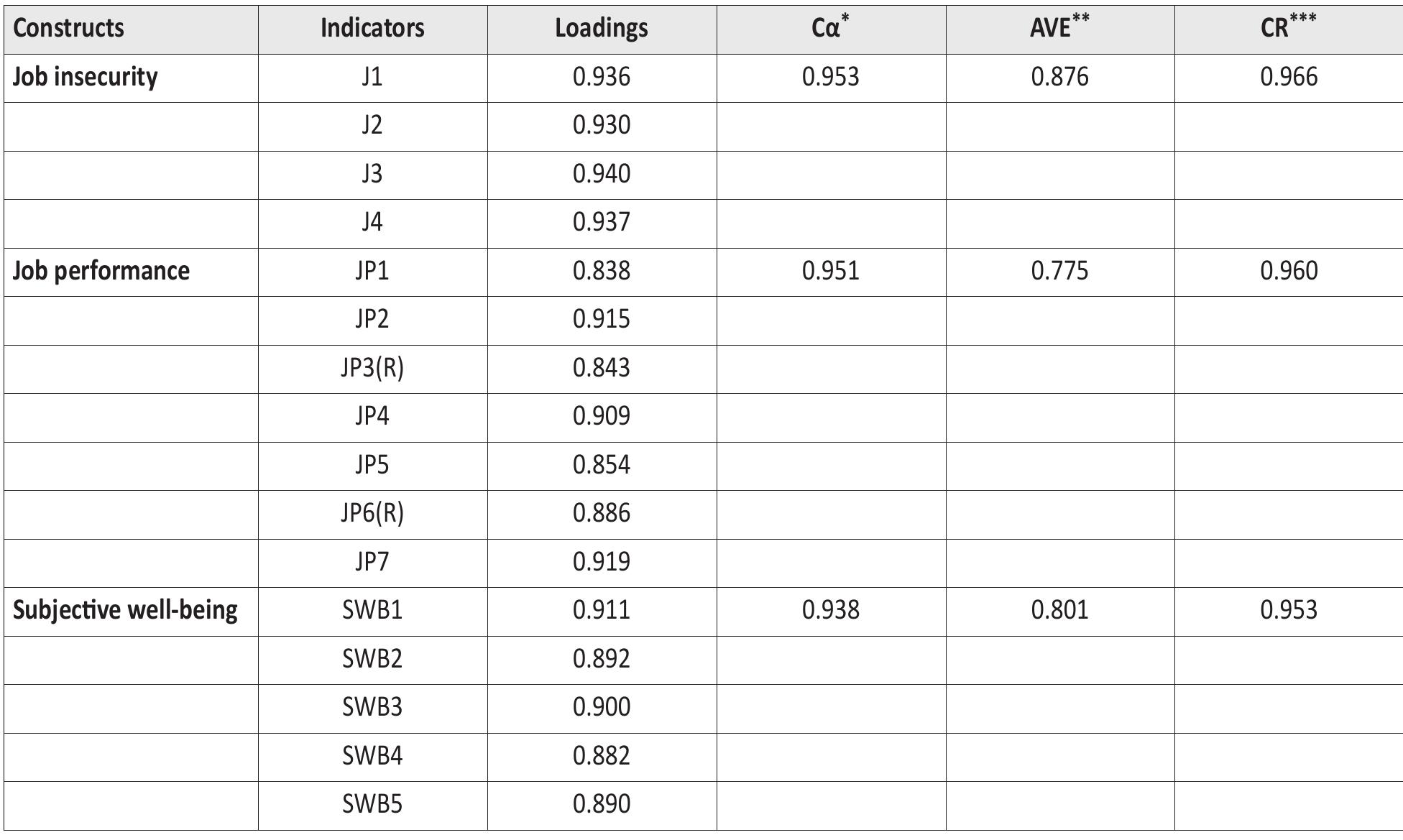Click the Job performance CR value 0.960

(x=1289, y=271)
